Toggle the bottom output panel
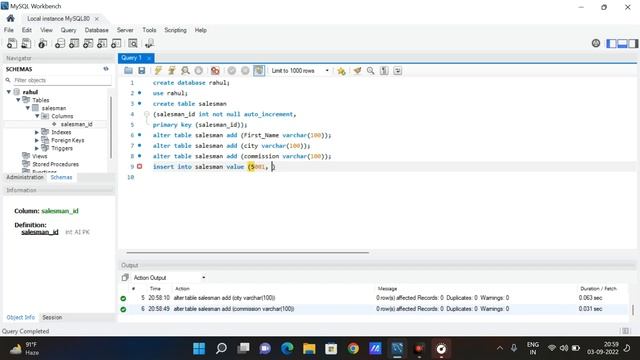 622,43
